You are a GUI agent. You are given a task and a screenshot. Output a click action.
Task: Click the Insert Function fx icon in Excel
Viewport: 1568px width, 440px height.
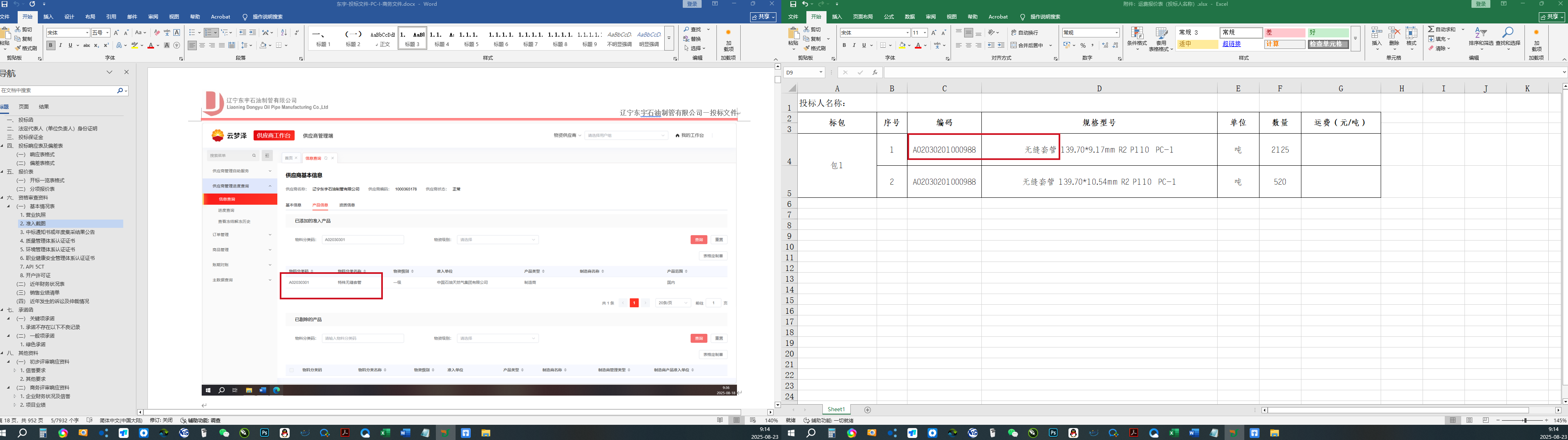[x=875, y=72]
